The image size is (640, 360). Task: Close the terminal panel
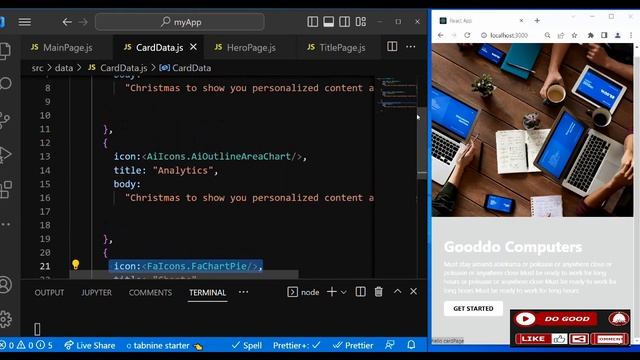(x=413, y=291)
